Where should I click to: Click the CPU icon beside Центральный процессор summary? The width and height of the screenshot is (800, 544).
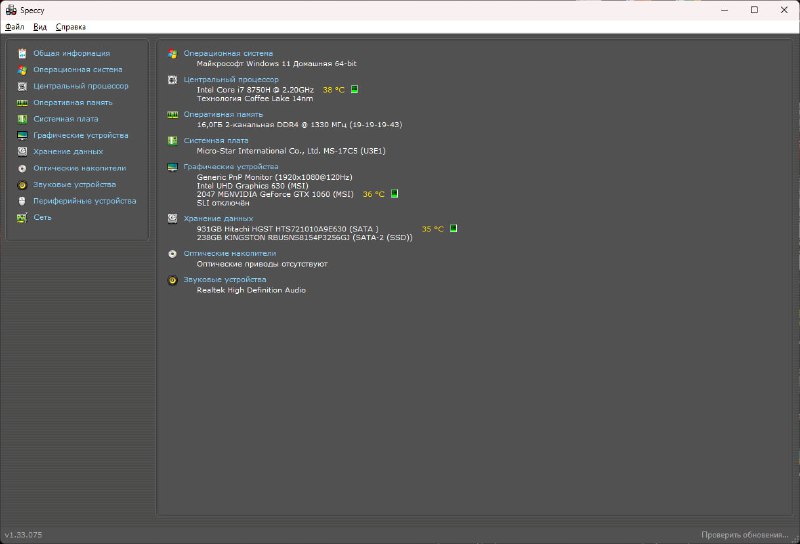pyautogui.click(x=172, y=80)
